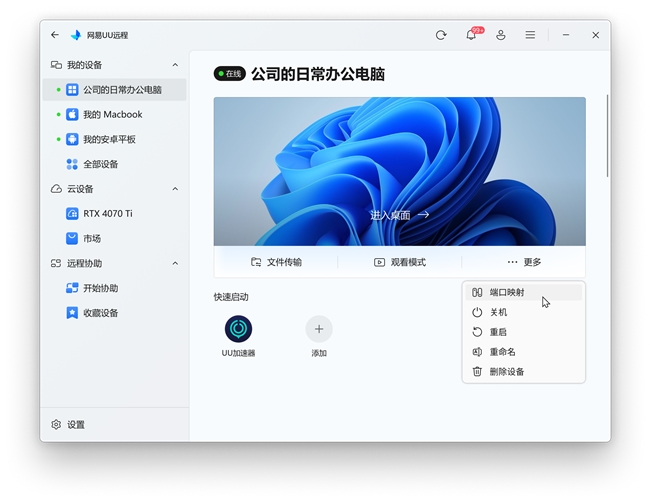This screenshot has width=650, height=501.
Task: Click the assist icon beside 开始协助
Action: [x=72, y=288]
